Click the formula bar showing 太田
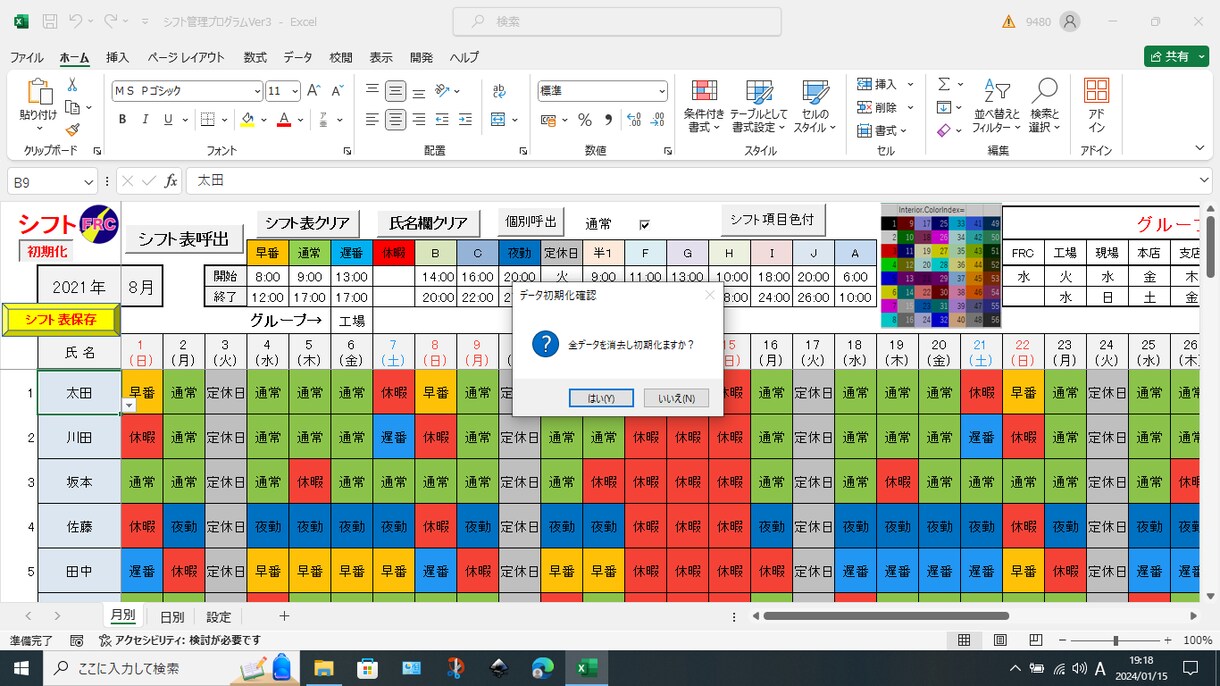The height and width of the screenshot is (686, 1220). (698, 181)
